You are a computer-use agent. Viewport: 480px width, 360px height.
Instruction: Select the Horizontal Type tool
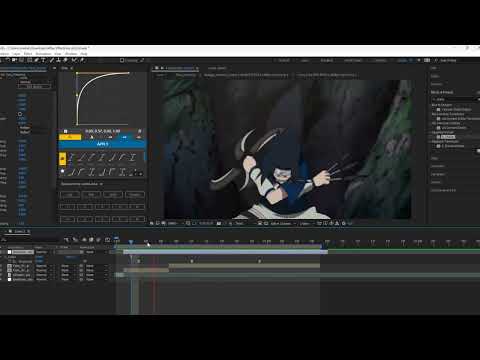click(44, 60)
